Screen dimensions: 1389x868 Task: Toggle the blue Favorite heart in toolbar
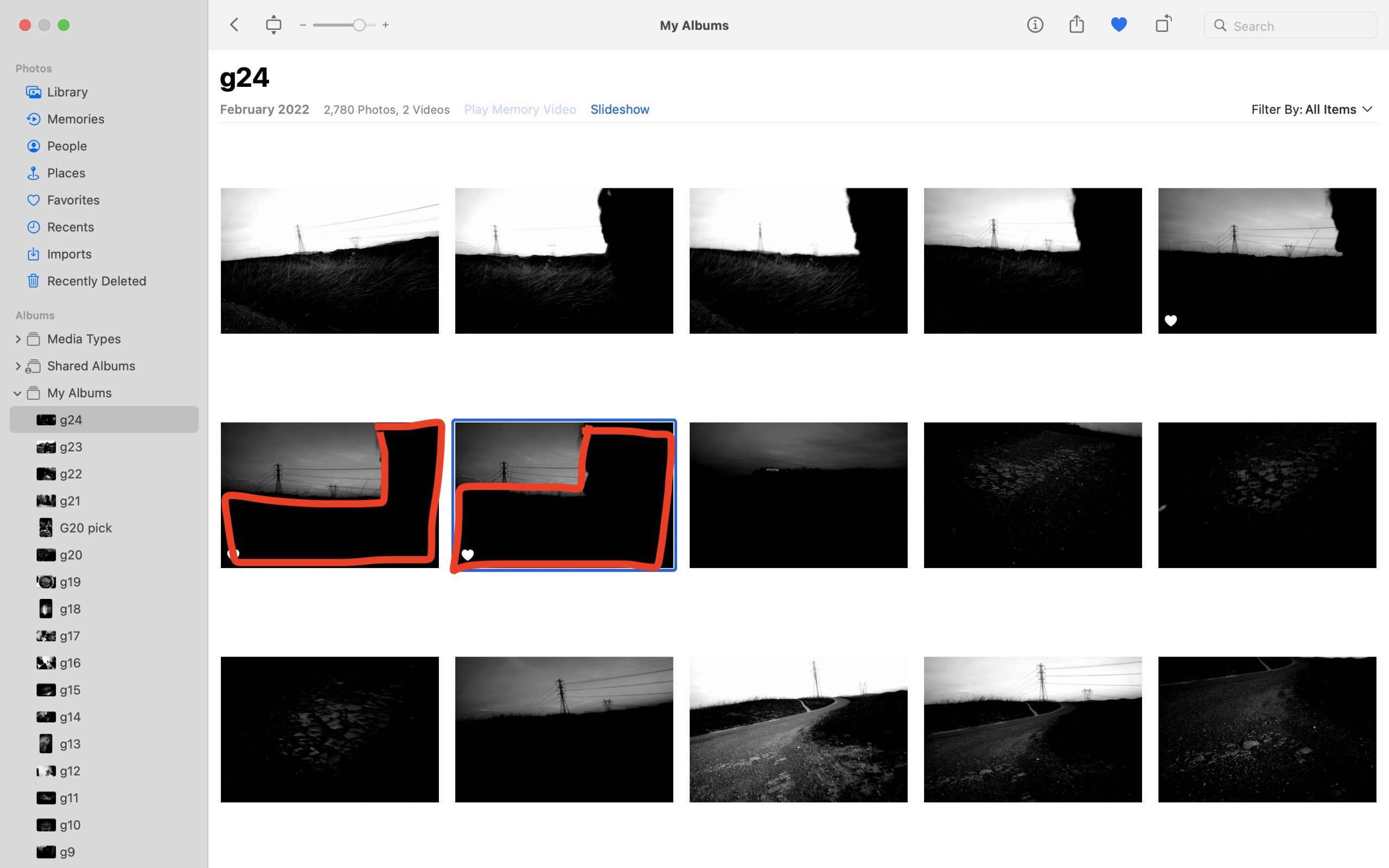1119,25
